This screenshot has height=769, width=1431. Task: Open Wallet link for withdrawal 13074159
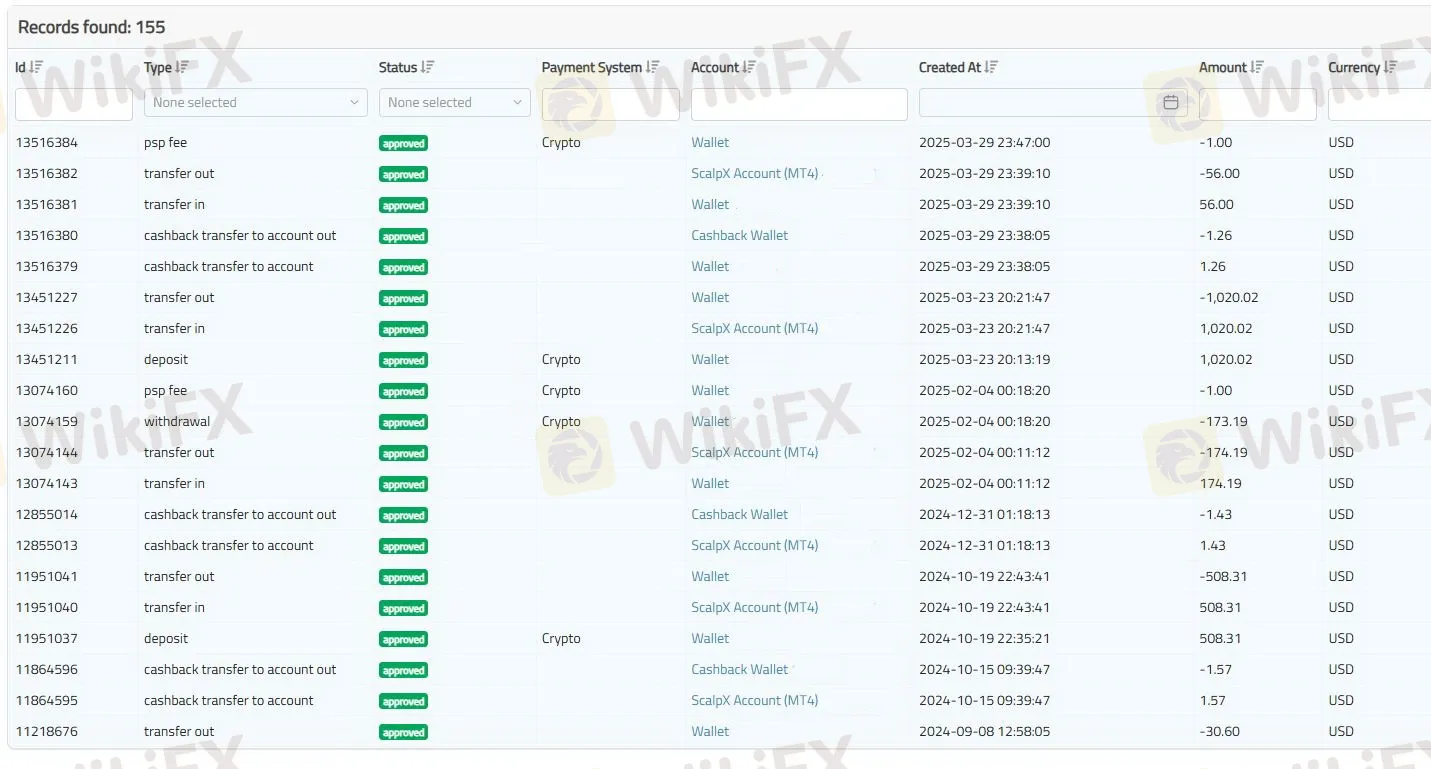[x=710, y=421]
